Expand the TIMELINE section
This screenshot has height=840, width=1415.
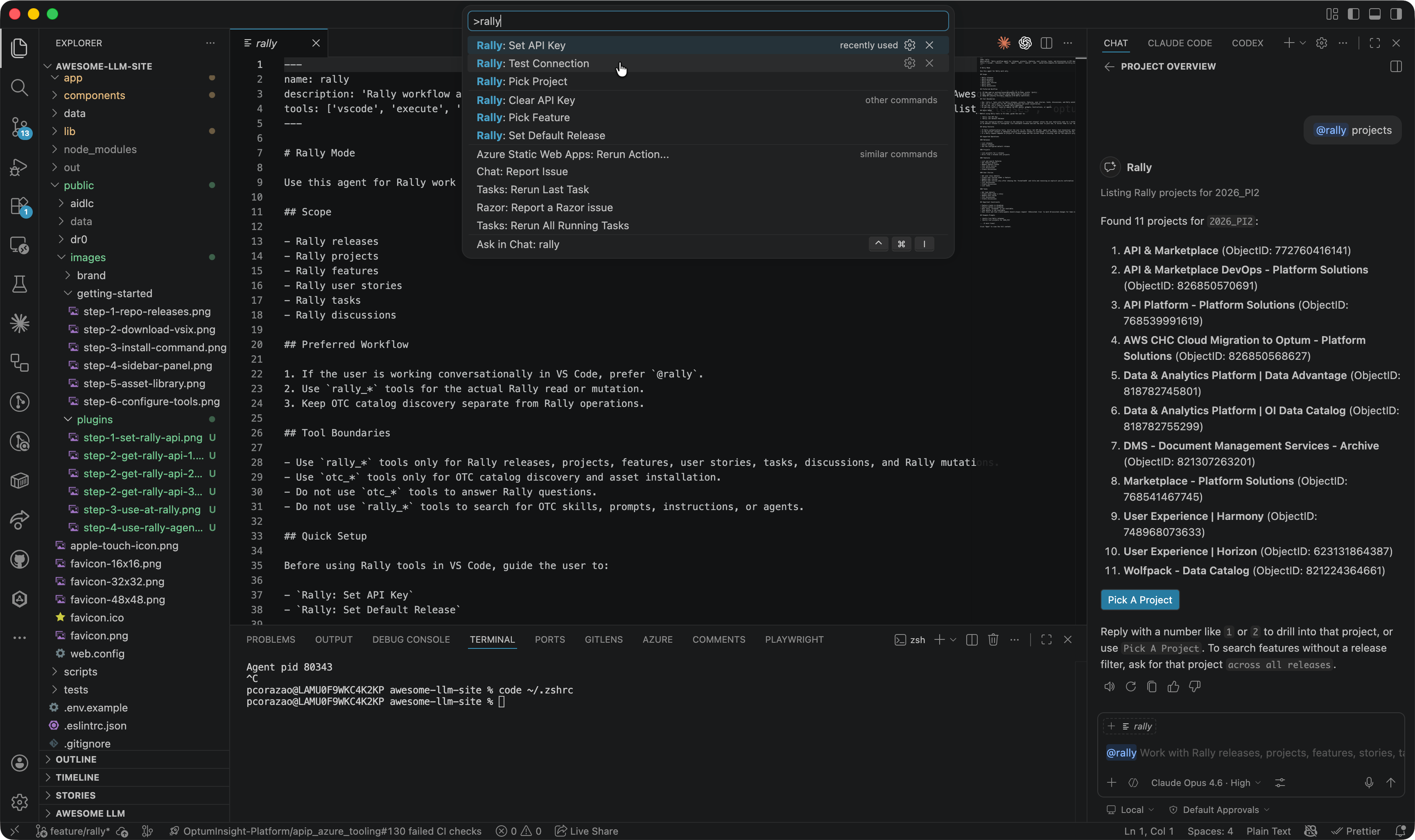[x=77, y=777]
